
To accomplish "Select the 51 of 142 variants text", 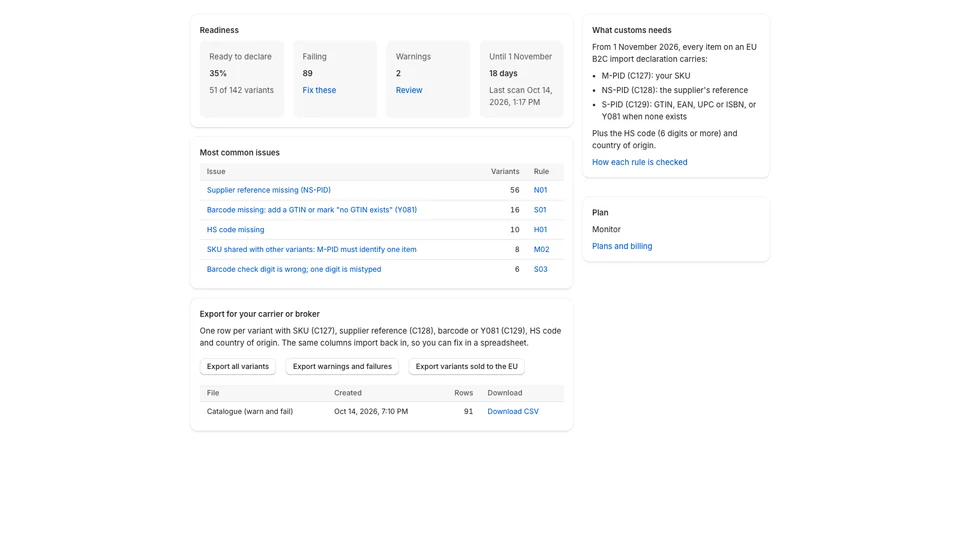I will pos(241,90).
